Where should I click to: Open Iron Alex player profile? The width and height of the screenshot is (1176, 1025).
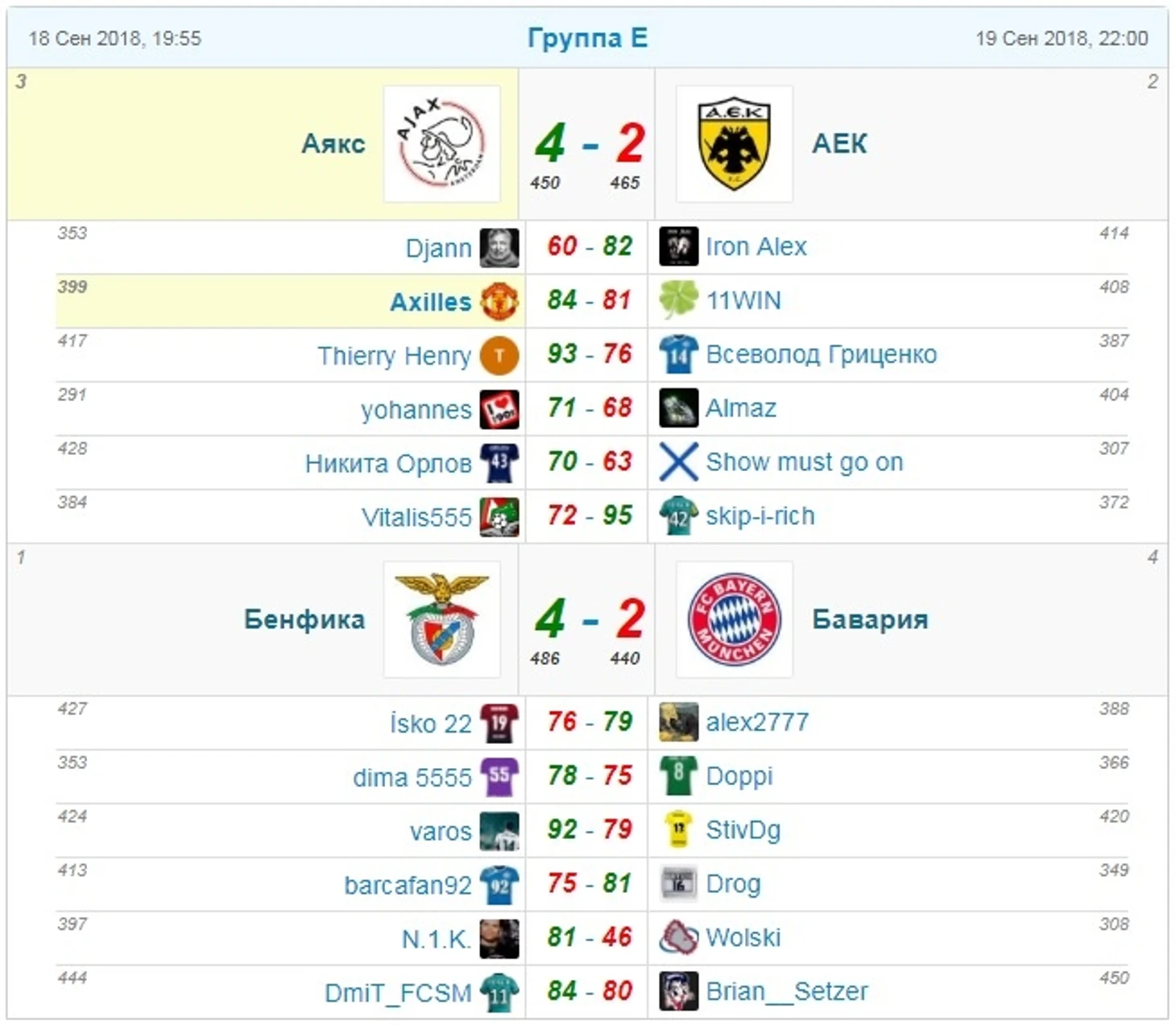756,246
